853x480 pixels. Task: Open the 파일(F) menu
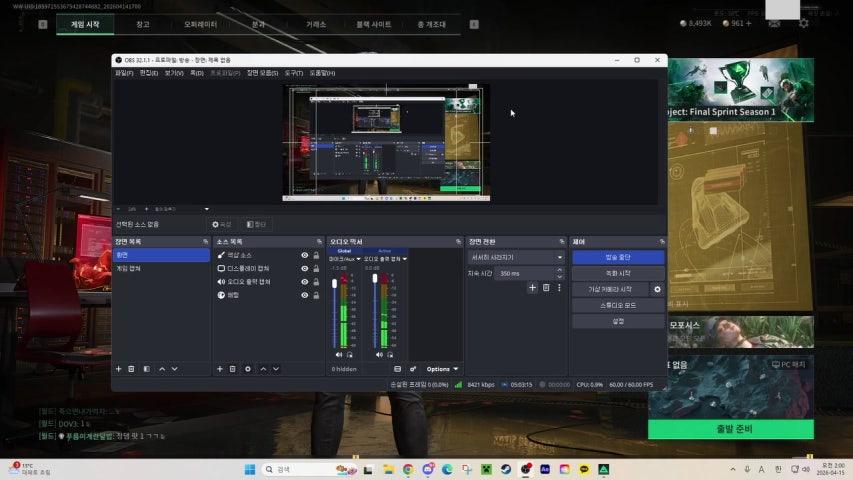click(x=124, y=73)
